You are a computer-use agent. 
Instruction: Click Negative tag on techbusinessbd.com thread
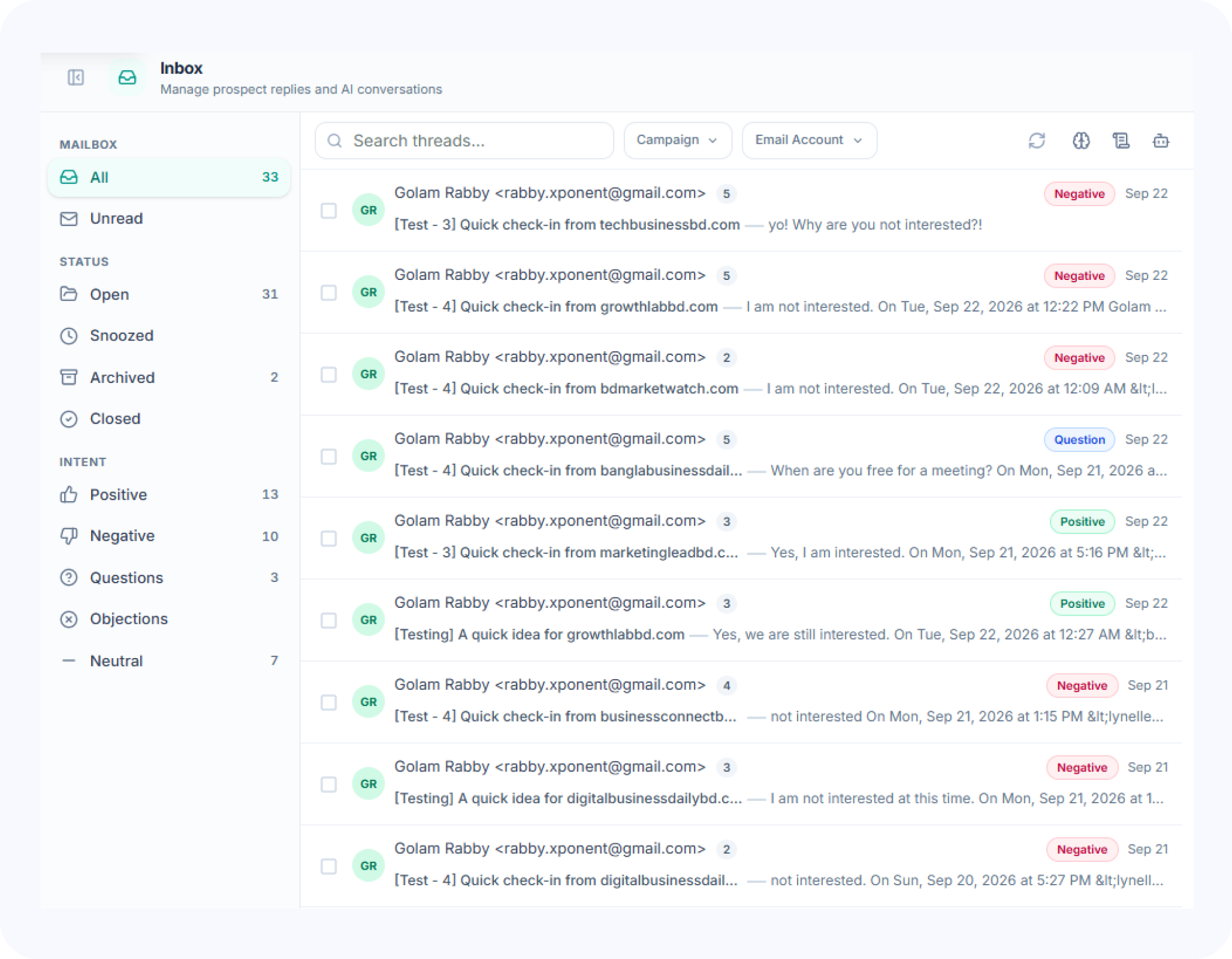(x=1079, y=194)
